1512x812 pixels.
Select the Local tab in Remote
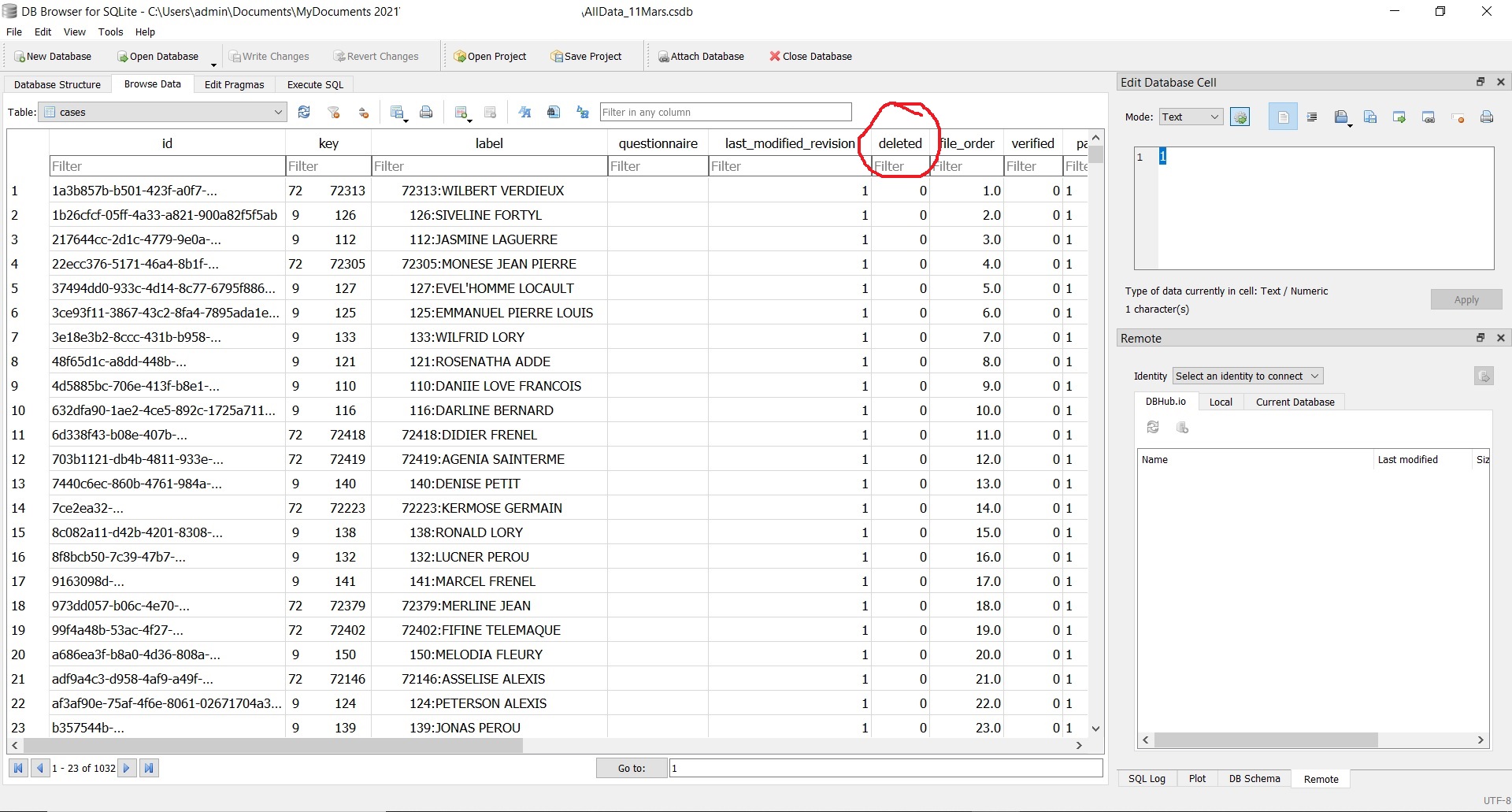pos(1221,402)
